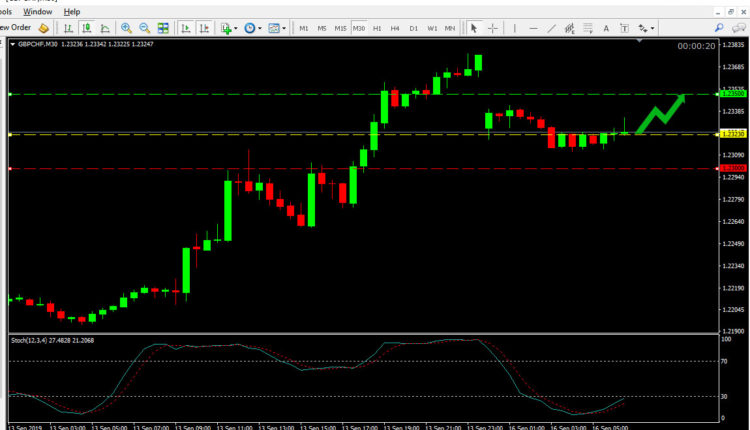Click the 00:00:20 candle timer text
The image size is (750, 430).
696,46
